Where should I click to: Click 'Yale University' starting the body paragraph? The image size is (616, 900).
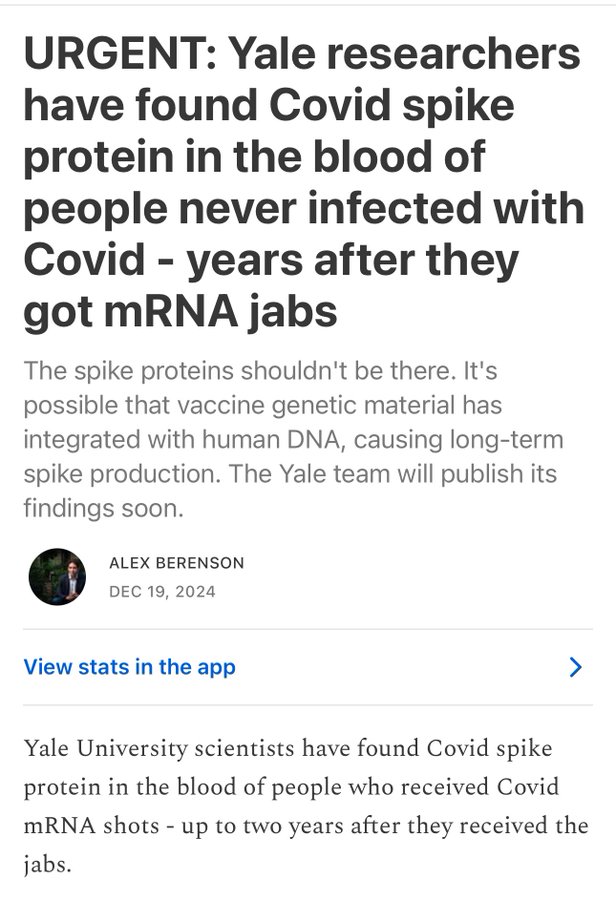[106, 748]
